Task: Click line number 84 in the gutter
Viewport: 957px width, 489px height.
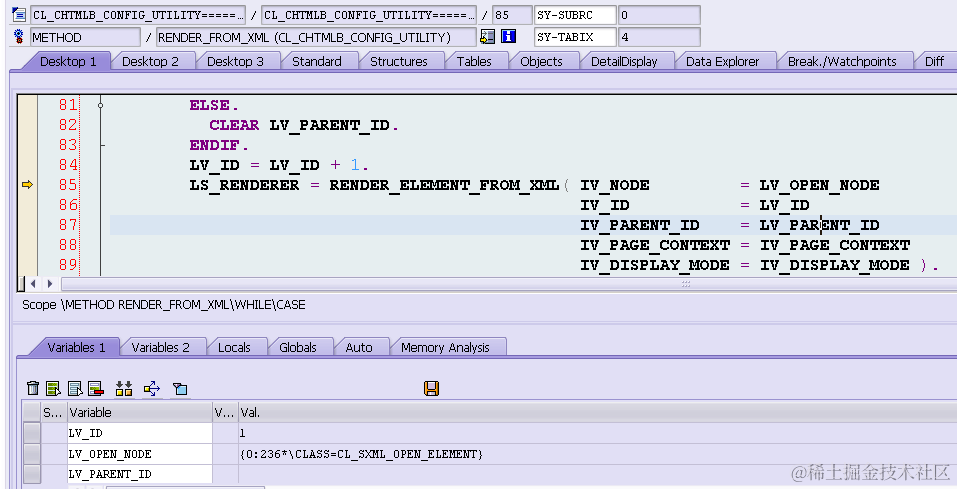Action: point(68,165)
